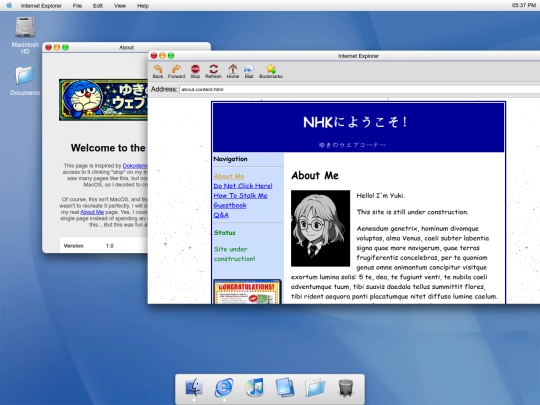The width and height of the screenshot is (540, 405).
Task: Go back with the Back toolbar icon
Action: [x=158, y=71]
